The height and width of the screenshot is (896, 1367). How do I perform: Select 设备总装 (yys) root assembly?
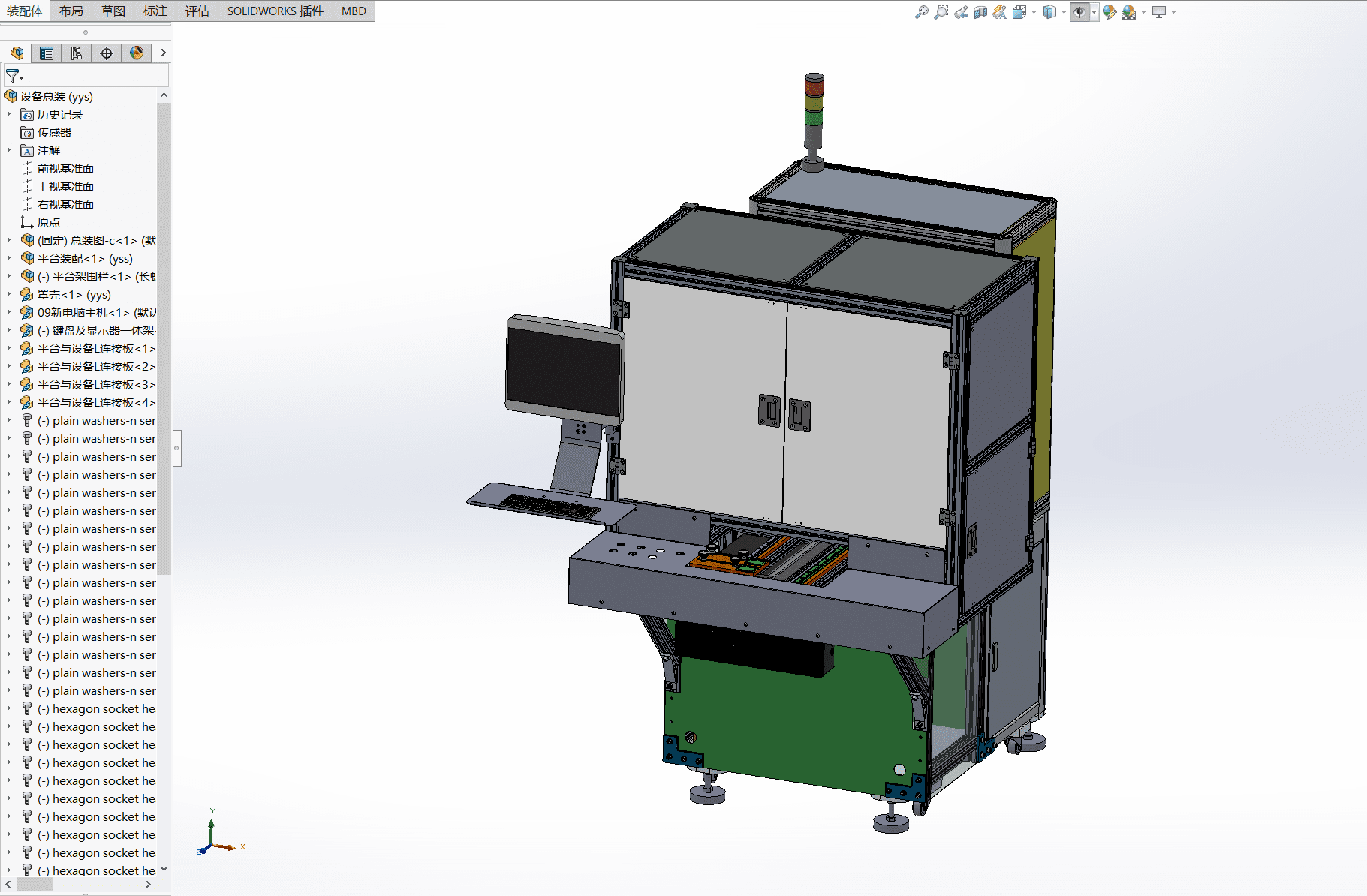point(56,97)
